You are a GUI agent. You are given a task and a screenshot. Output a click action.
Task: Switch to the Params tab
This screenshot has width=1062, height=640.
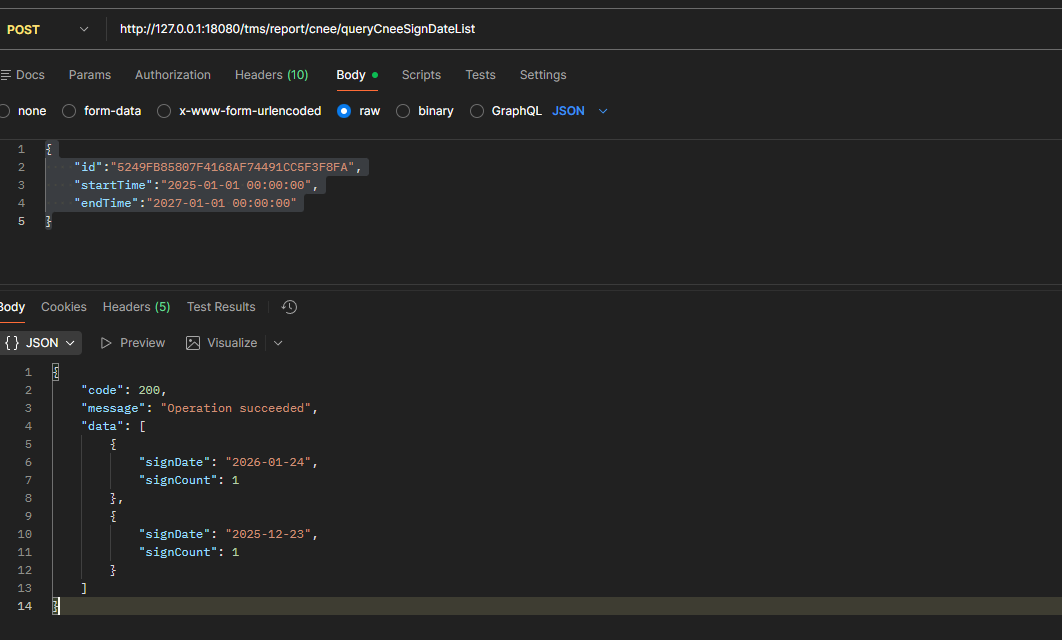coord(90,75)
